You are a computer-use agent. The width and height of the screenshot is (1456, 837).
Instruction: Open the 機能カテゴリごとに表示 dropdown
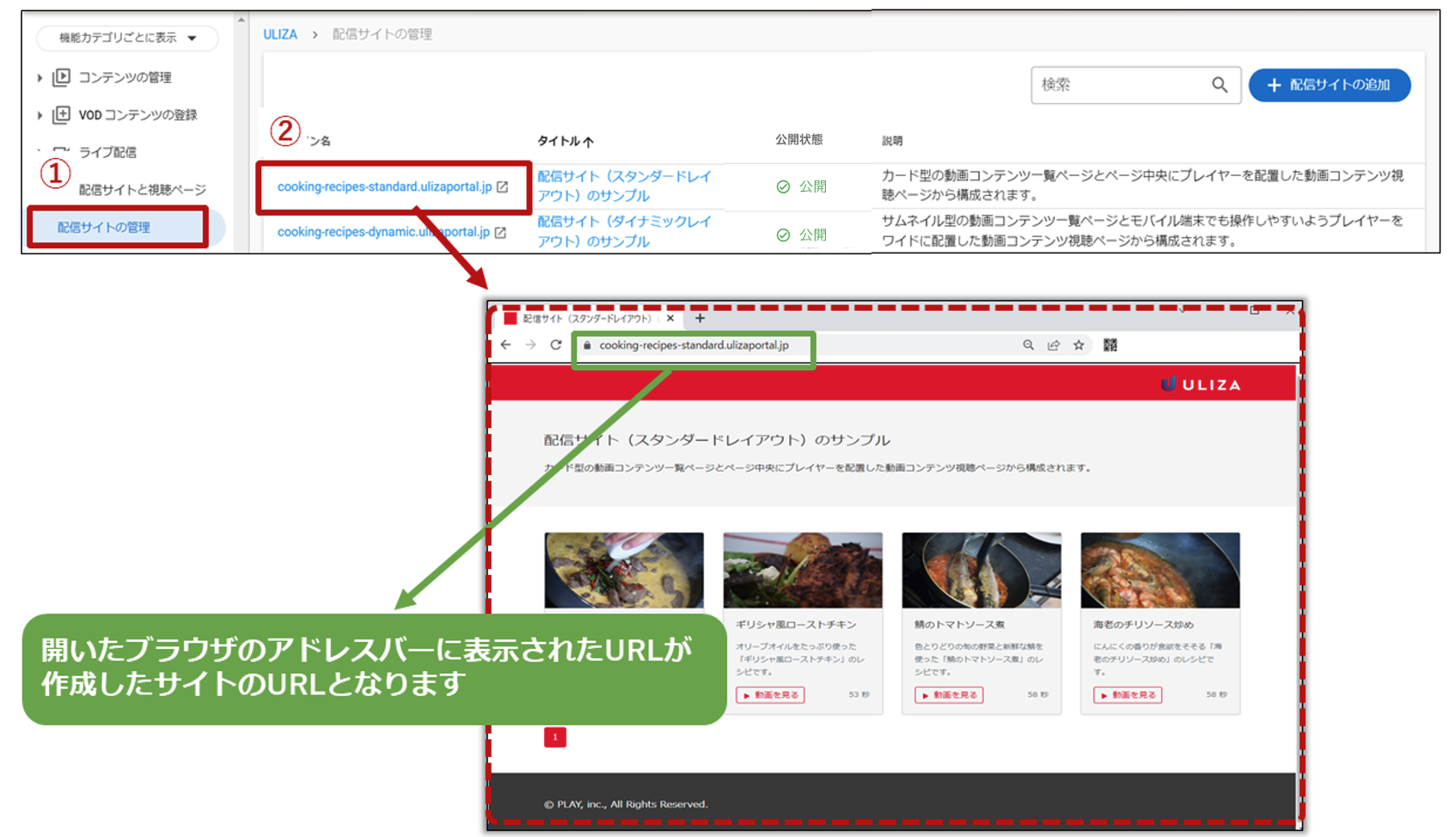pyautogui.click(x=126, y=39)
